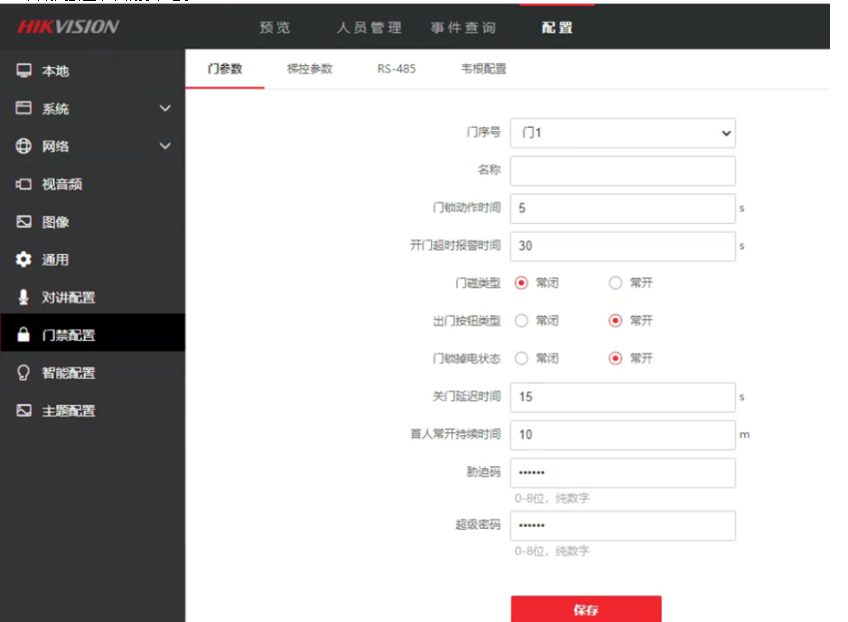This screenshot has height=622, width=848.
Task: Click the 系统 window icon in sidebar
Action: [x=24, y=108]
